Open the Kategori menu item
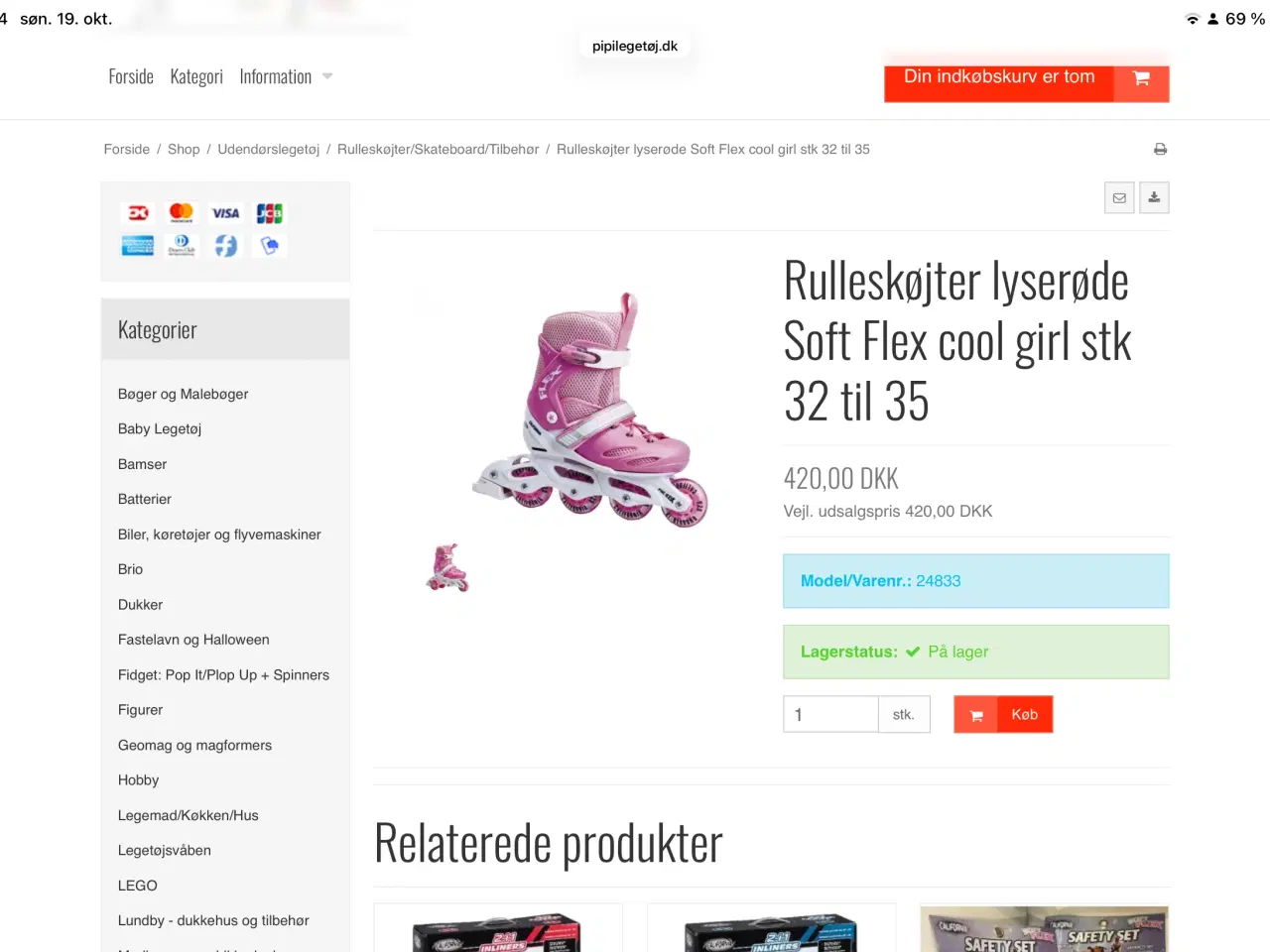The image size is (1270, 952). click(x=196, y=76)
